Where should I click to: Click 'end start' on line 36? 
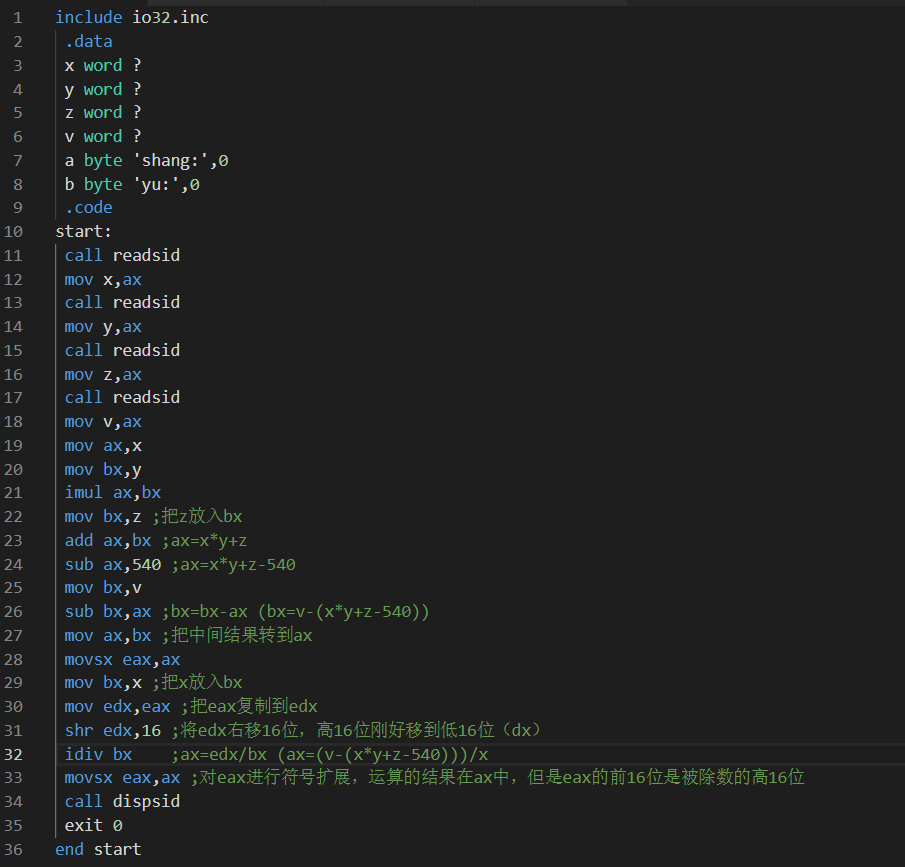point(98,850)
